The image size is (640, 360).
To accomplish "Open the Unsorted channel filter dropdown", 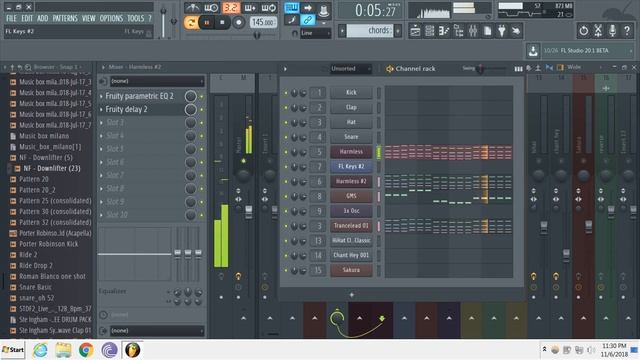I will pos(351,69).
